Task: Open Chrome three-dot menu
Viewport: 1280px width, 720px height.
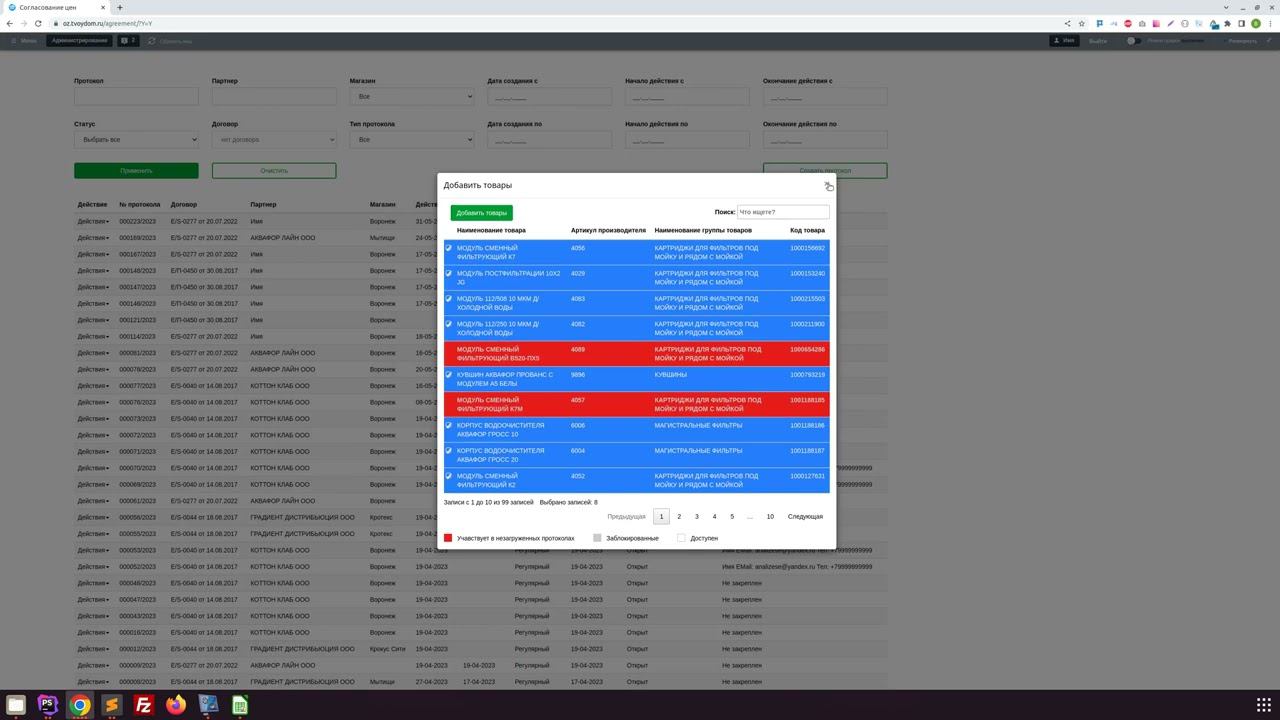Action: coord(1270,23)
